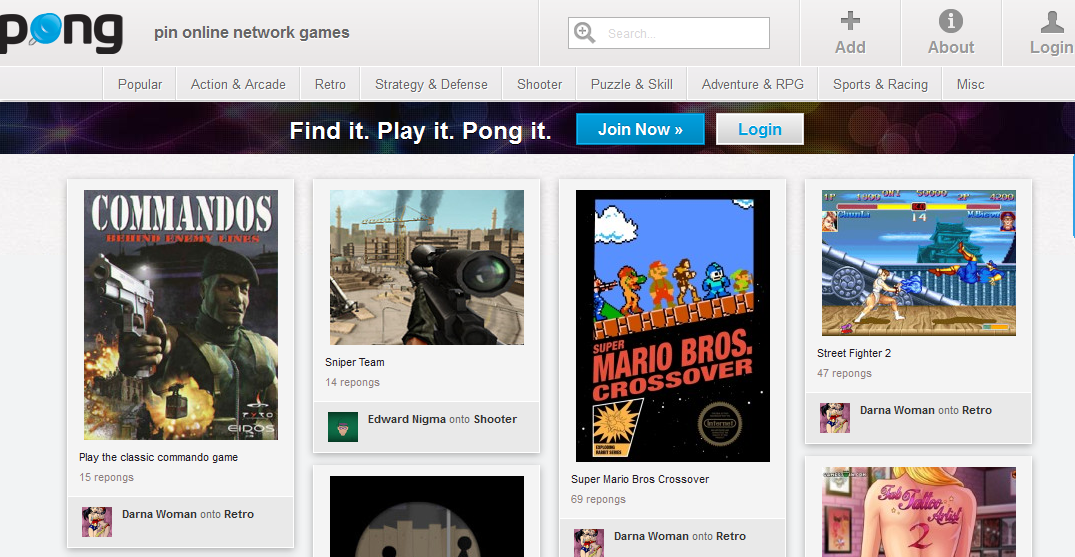Click Darna Woman name under Super Mario Crossover
The height and width of the screenshot is (557, 1075).
pos(651,536)
